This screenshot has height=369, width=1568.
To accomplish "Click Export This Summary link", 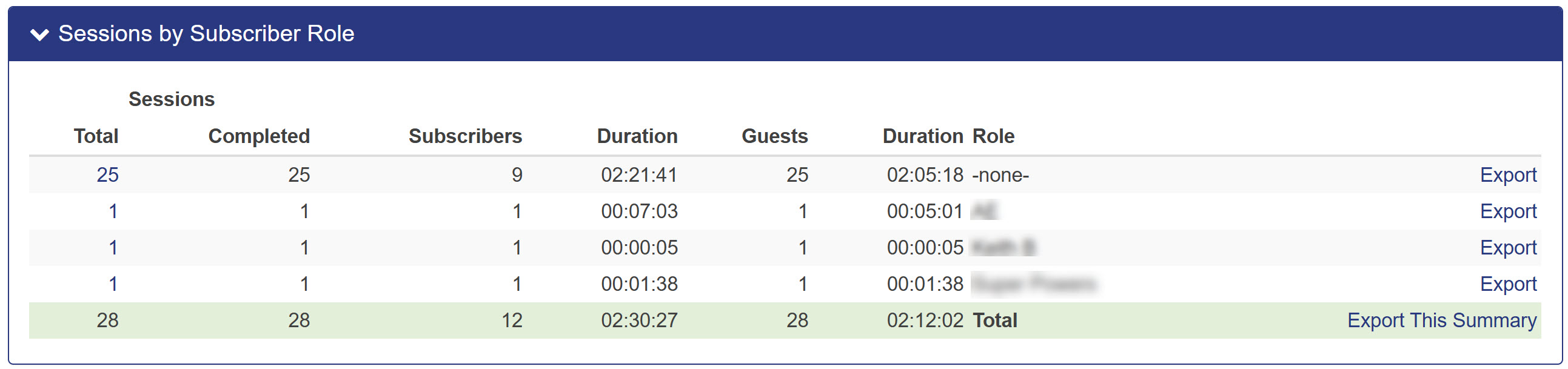I will [1441, 321].
